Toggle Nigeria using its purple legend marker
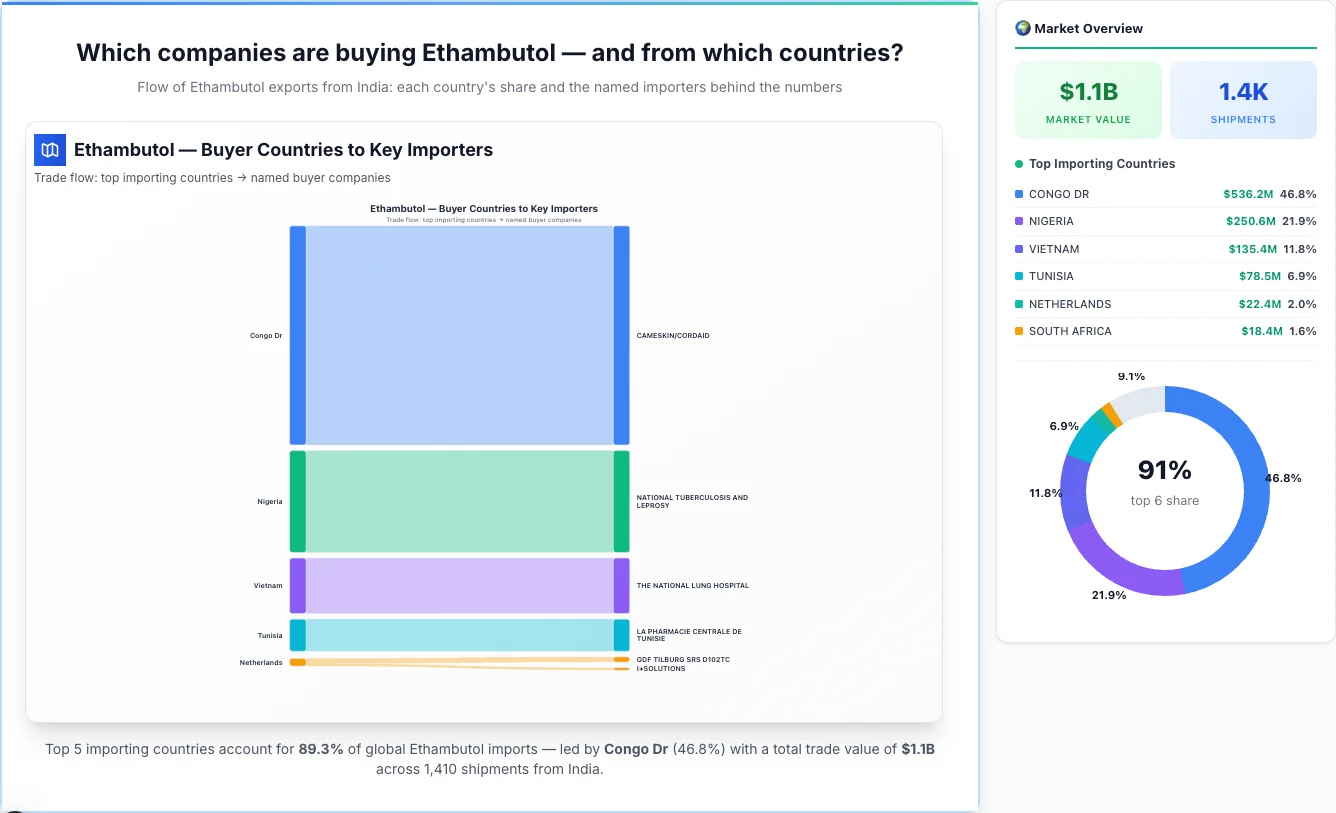Image resolution: width=1336 pixels, height=813 pixels. (x=1017, y=221)
